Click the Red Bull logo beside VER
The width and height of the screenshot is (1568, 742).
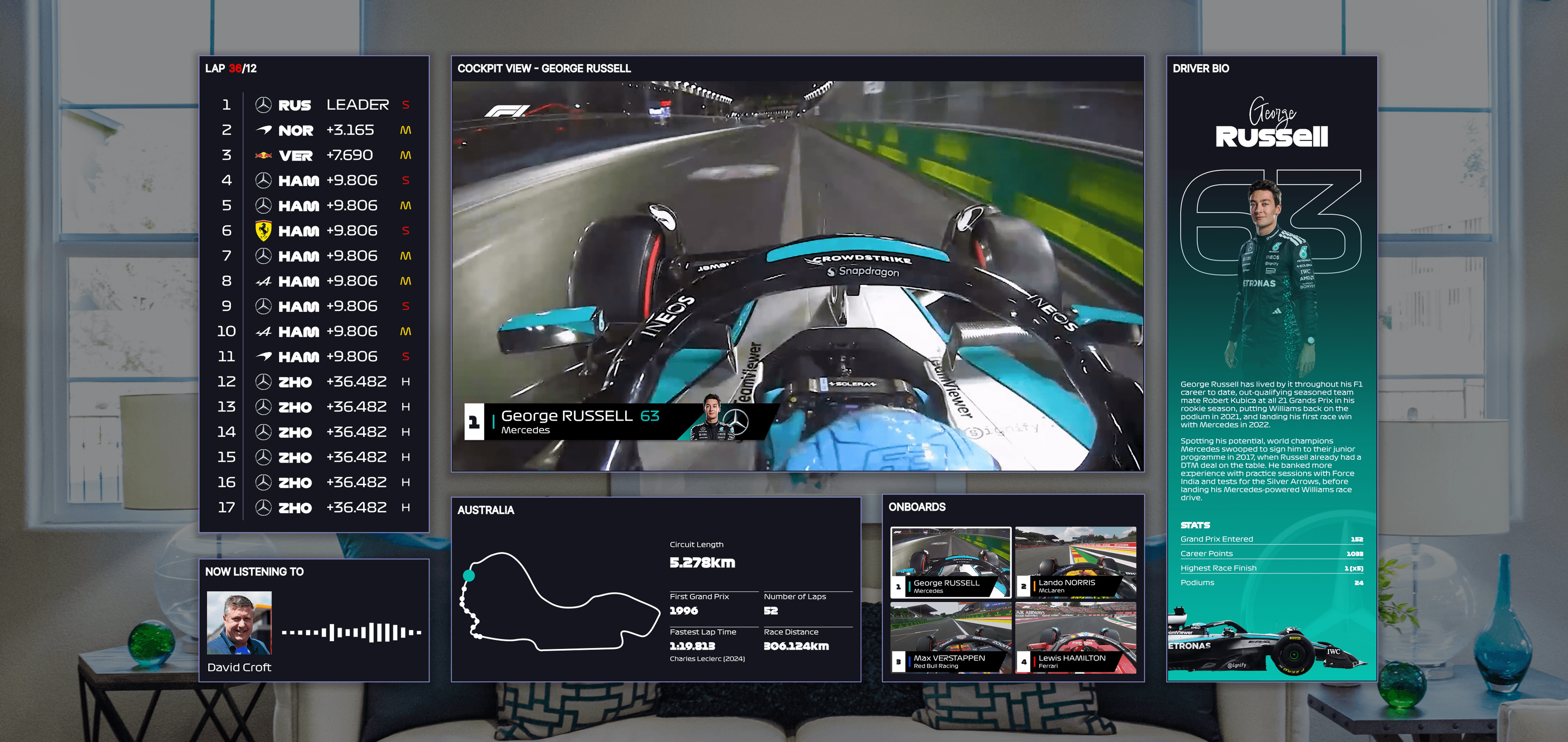(x=263, y=155)
